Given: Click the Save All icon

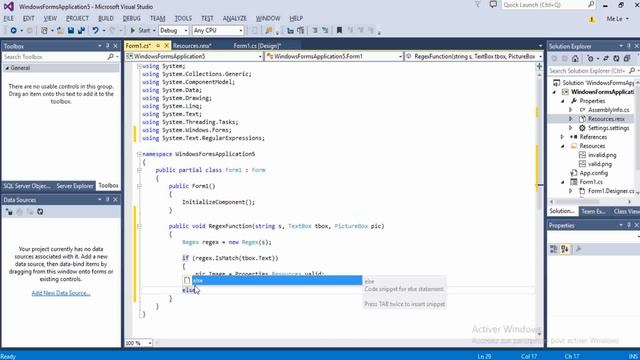Looking at the screenshot, I should point(81,31).
